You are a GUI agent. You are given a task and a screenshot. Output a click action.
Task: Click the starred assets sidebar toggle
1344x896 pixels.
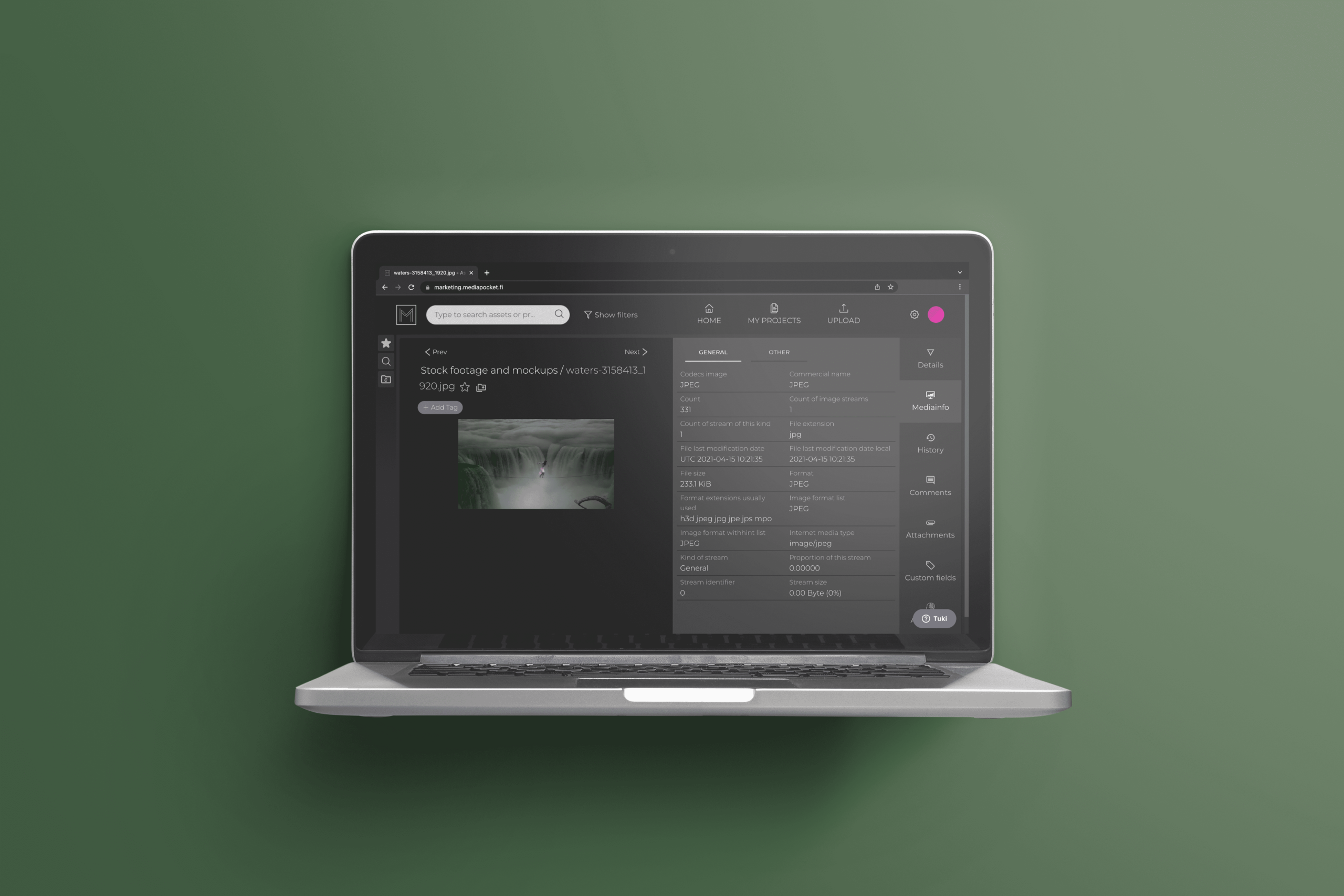pos(387,343)
